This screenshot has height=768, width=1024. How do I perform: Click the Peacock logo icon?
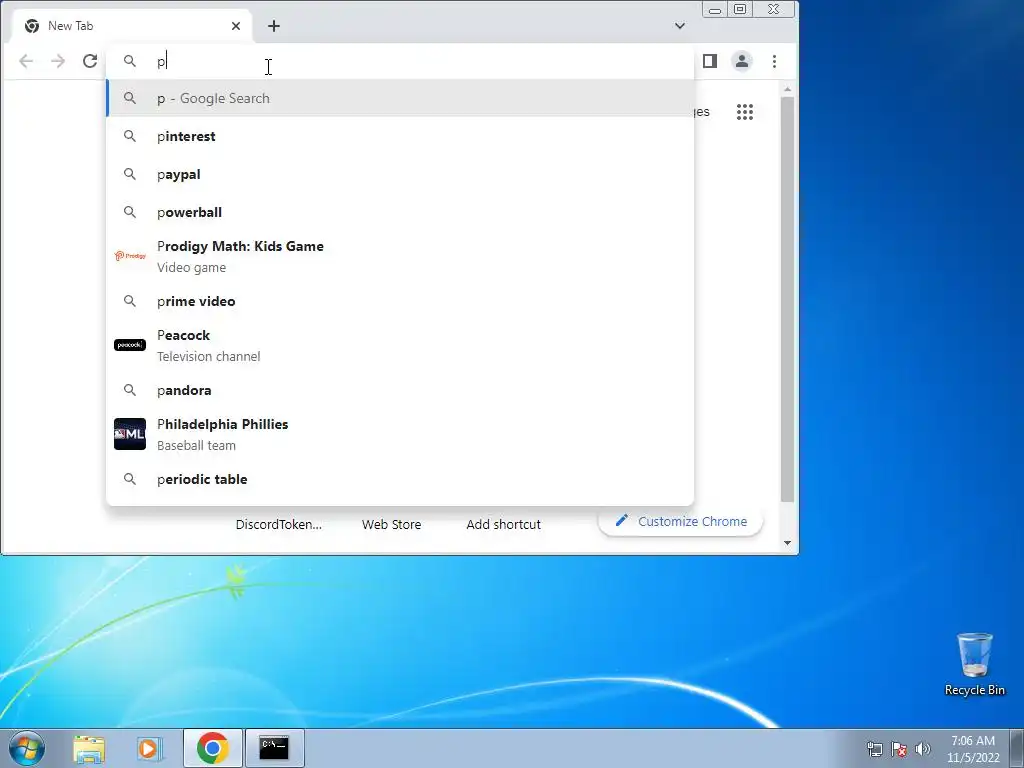[x=130, y=345]
